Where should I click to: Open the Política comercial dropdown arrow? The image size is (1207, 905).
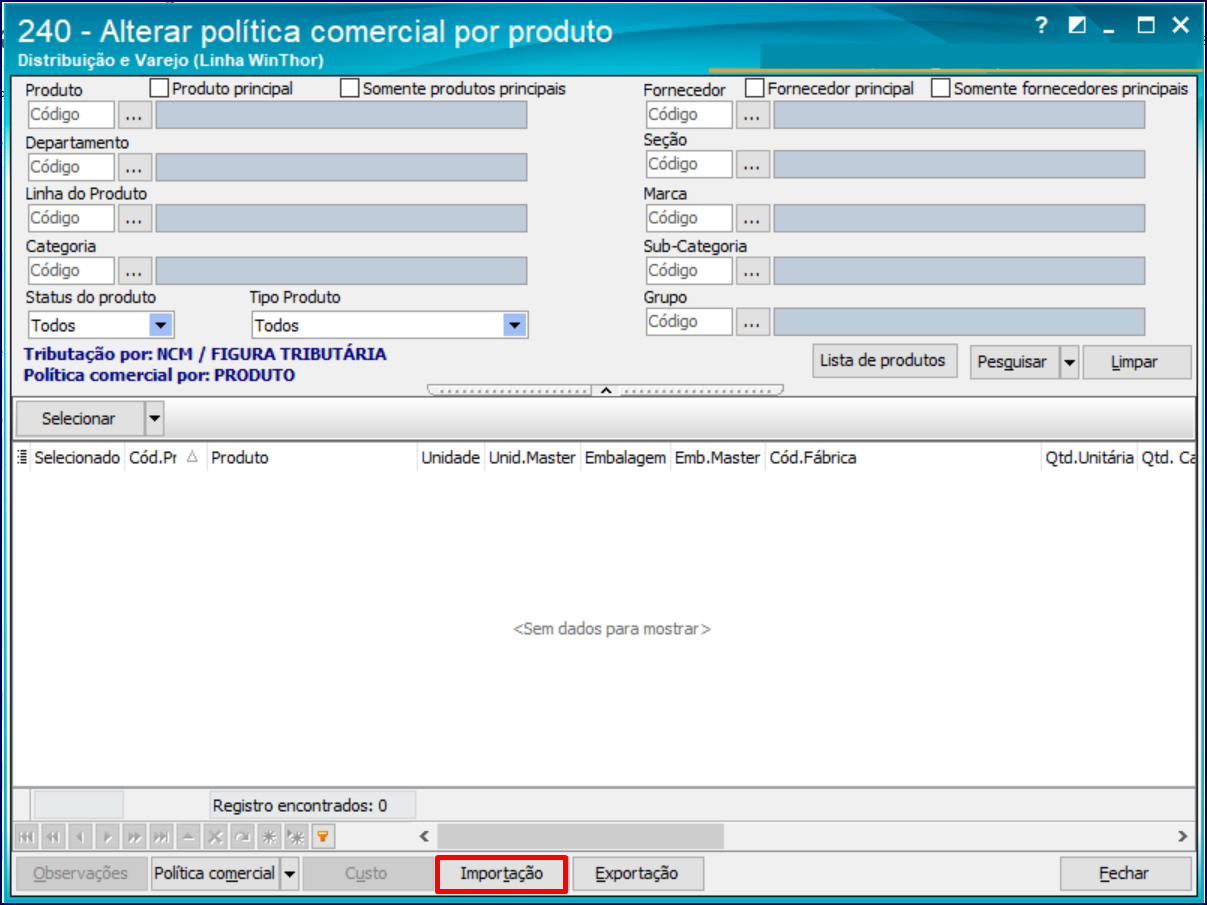289,874
